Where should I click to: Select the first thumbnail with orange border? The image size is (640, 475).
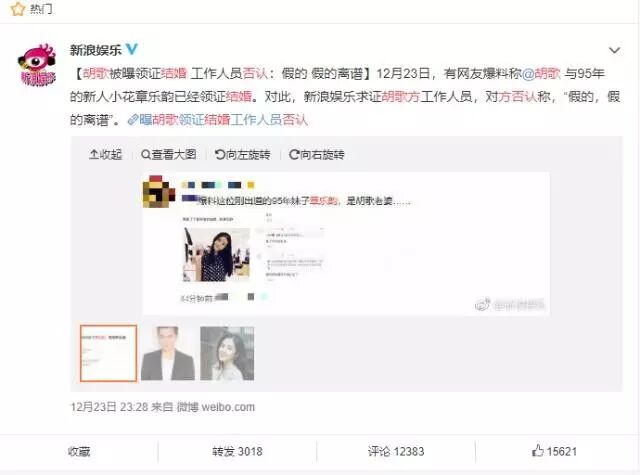coord(108,353)
